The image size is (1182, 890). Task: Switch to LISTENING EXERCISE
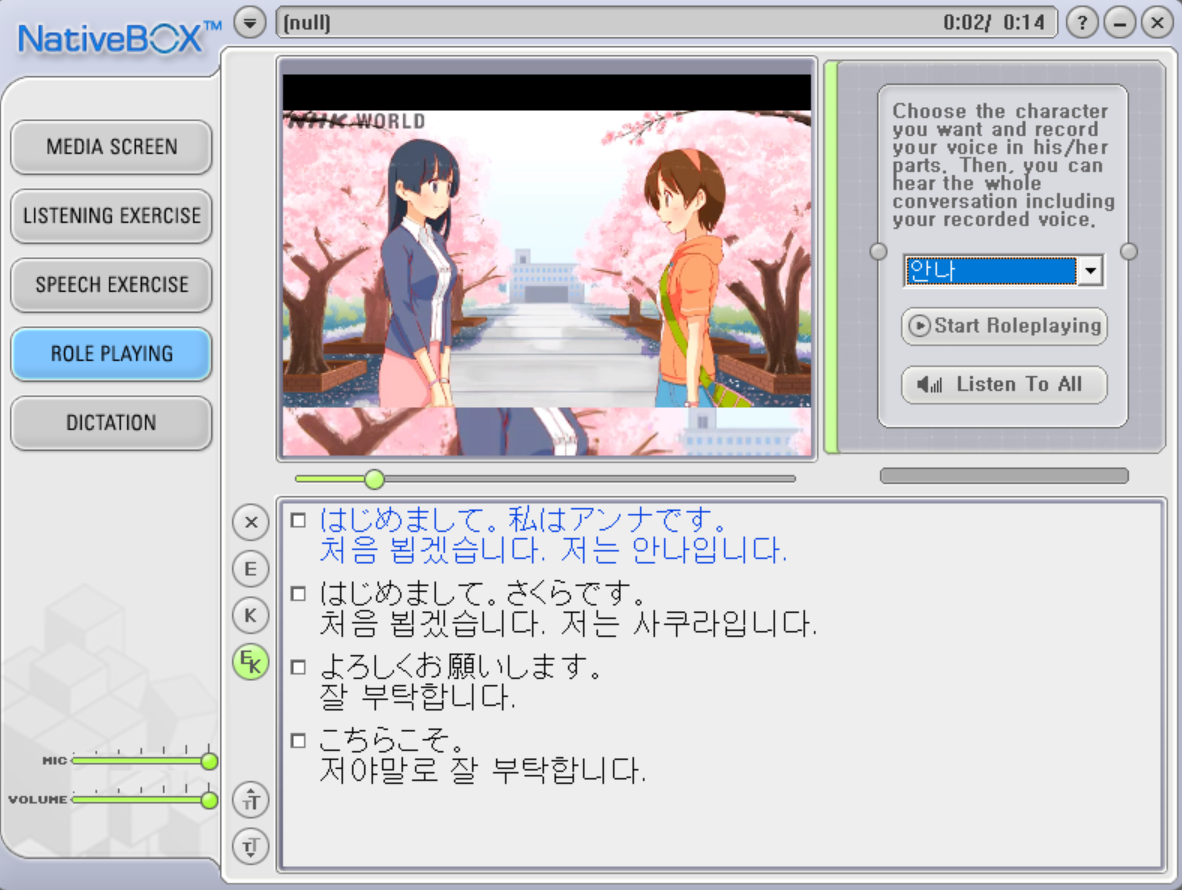[112, 216]
